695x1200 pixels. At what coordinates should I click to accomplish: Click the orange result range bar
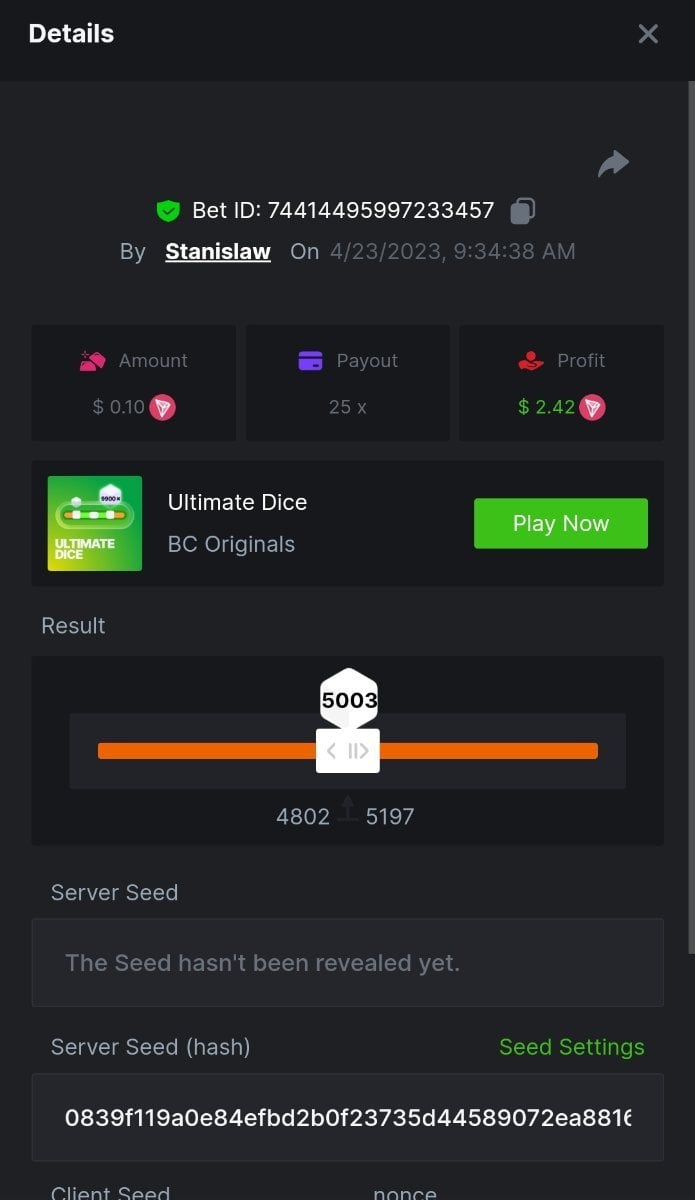click(348, 751)
